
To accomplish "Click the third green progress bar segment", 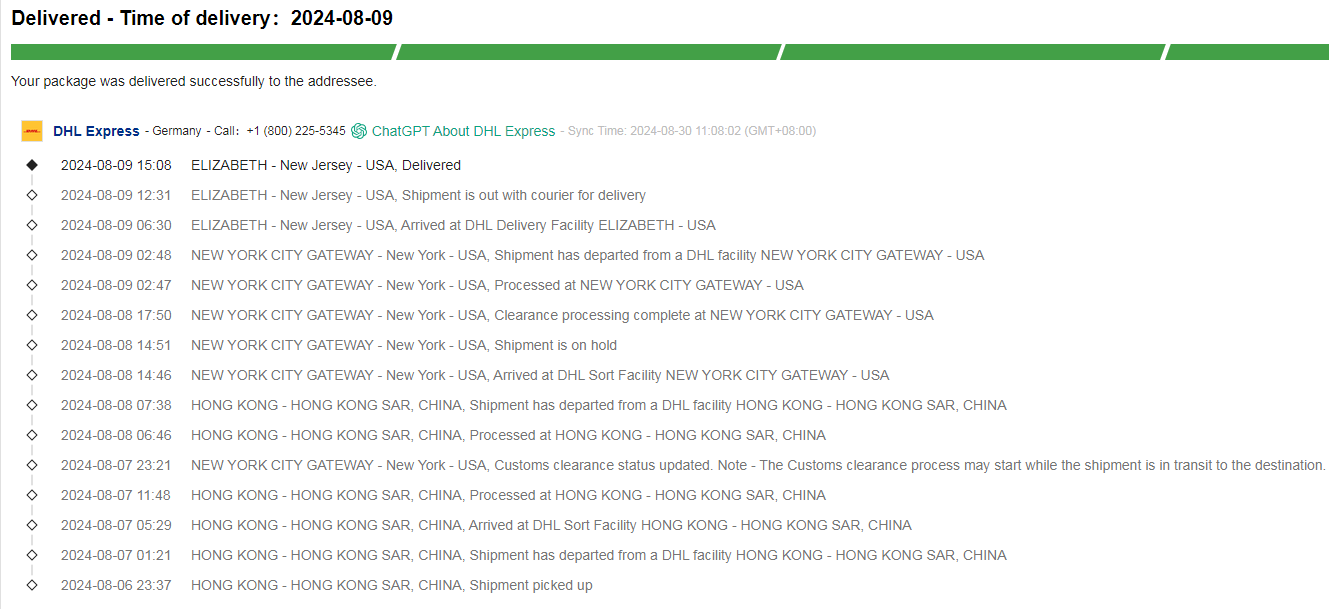I will pos(971,52).
